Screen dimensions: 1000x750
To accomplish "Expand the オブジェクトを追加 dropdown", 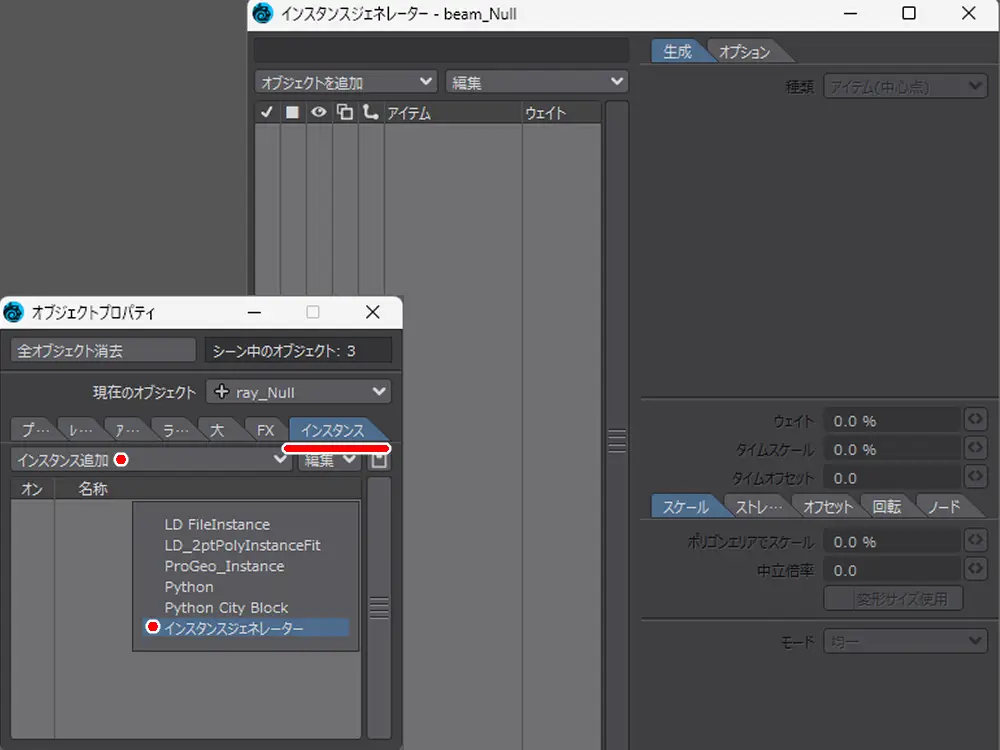I will point(345,82).
